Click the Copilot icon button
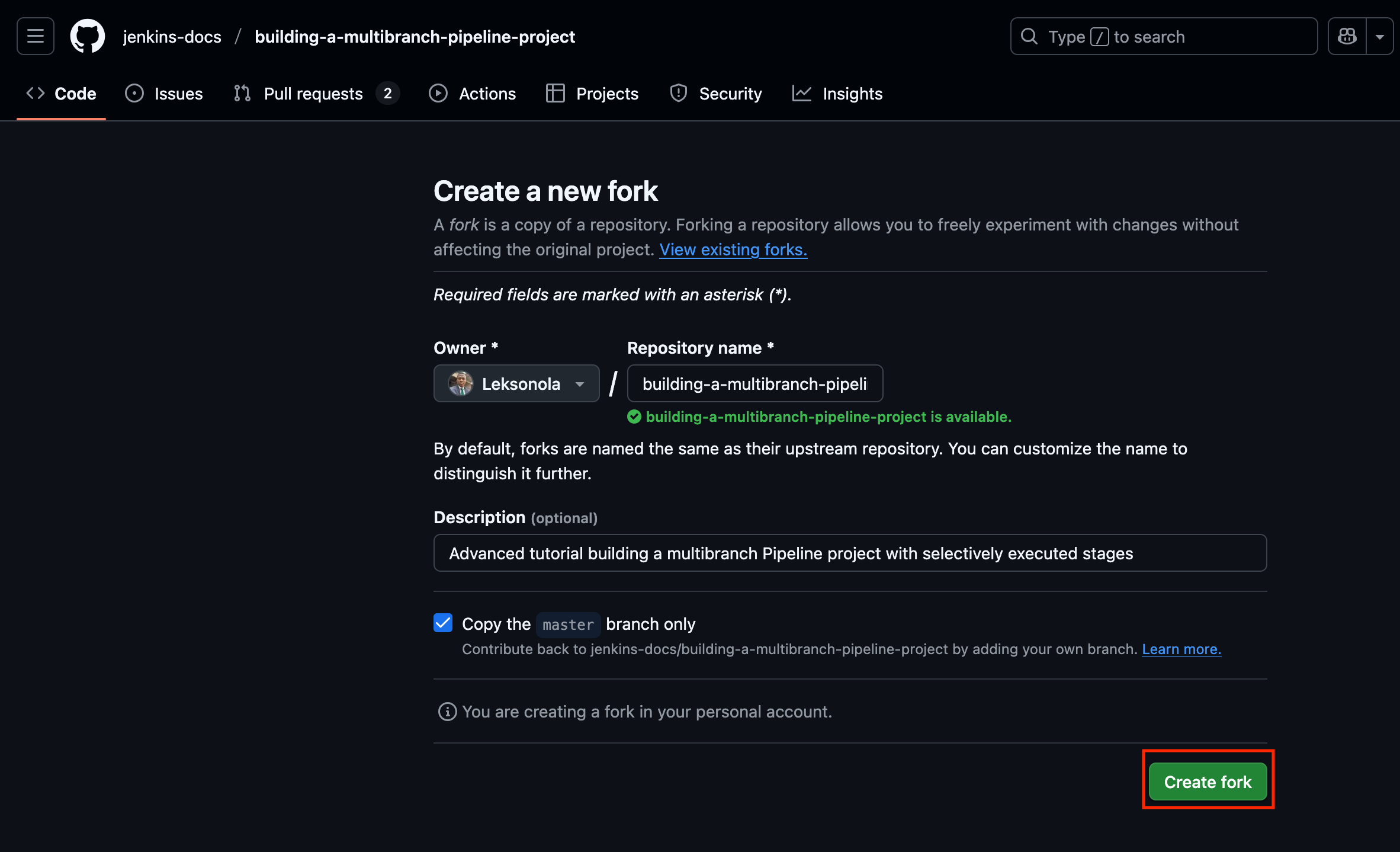The width and height of the screenshot is (1400, 852). pyautogui.click(x=1347, y=36)
